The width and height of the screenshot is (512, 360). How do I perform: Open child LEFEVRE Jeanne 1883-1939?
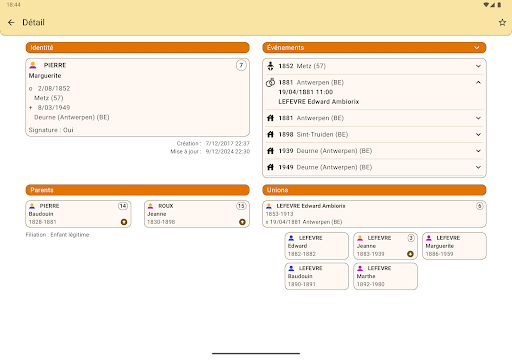coord(385,246)
